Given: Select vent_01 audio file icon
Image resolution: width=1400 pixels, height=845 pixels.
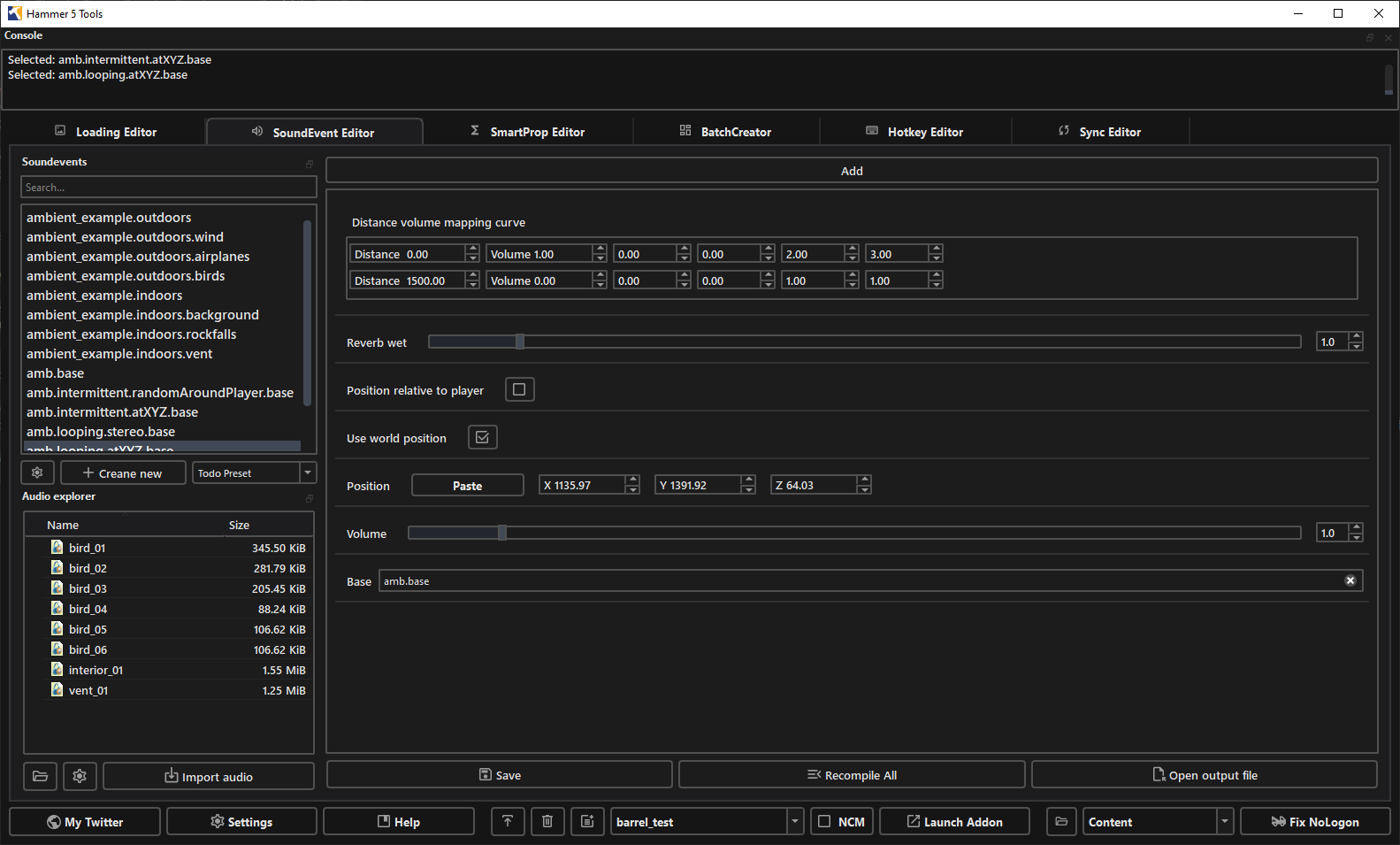Looking at the screenshot, I should pyautogui.click(x=57, y=689).
